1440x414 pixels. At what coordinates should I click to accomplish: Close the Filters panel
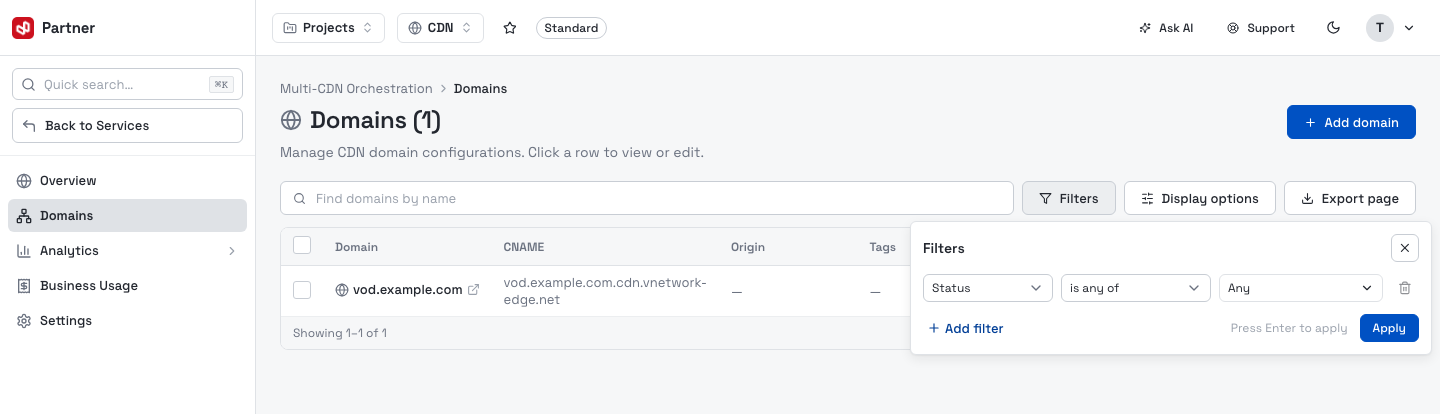(1405, 248)
